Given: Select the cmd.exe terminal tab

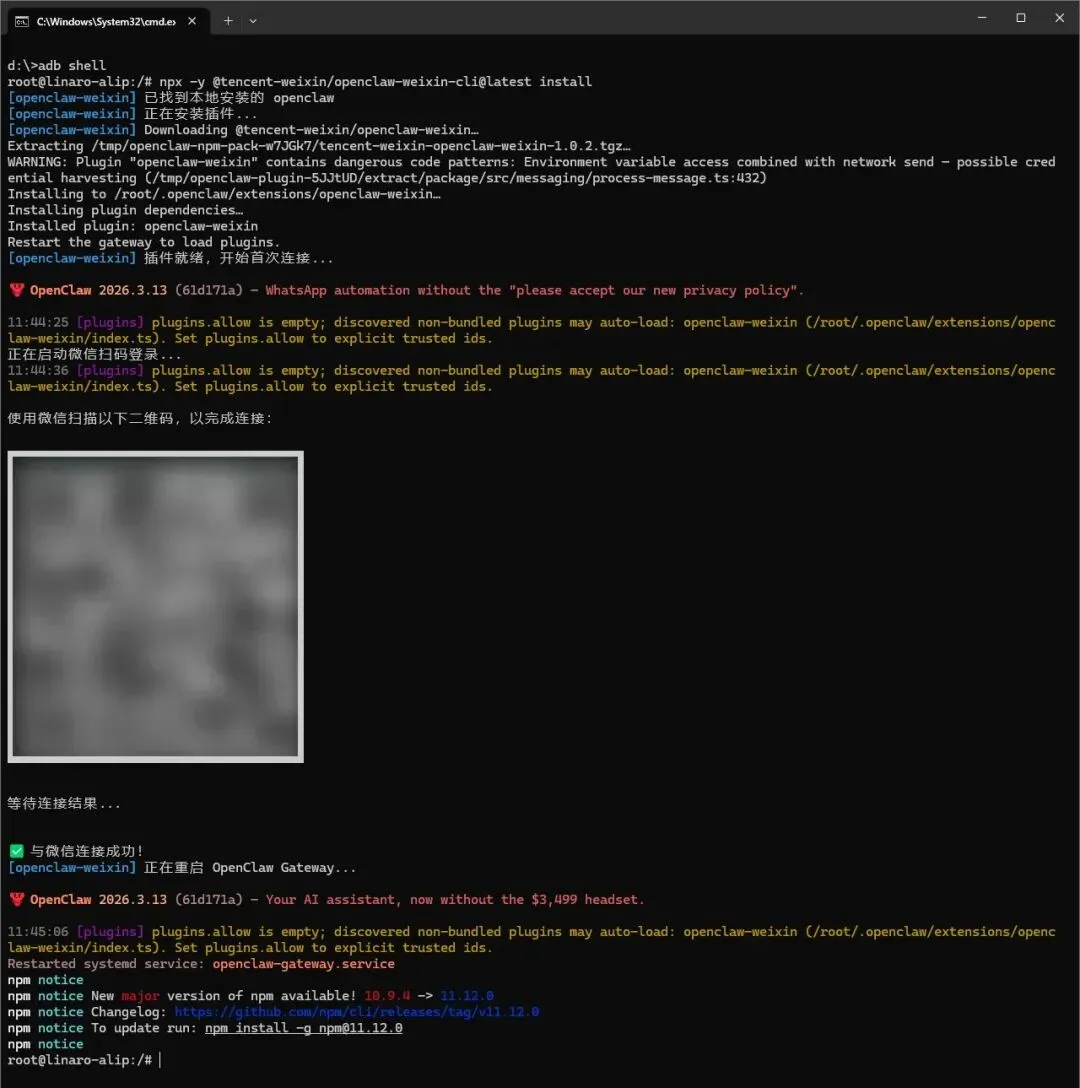Looking at the screenshot, I should point(108,22).
